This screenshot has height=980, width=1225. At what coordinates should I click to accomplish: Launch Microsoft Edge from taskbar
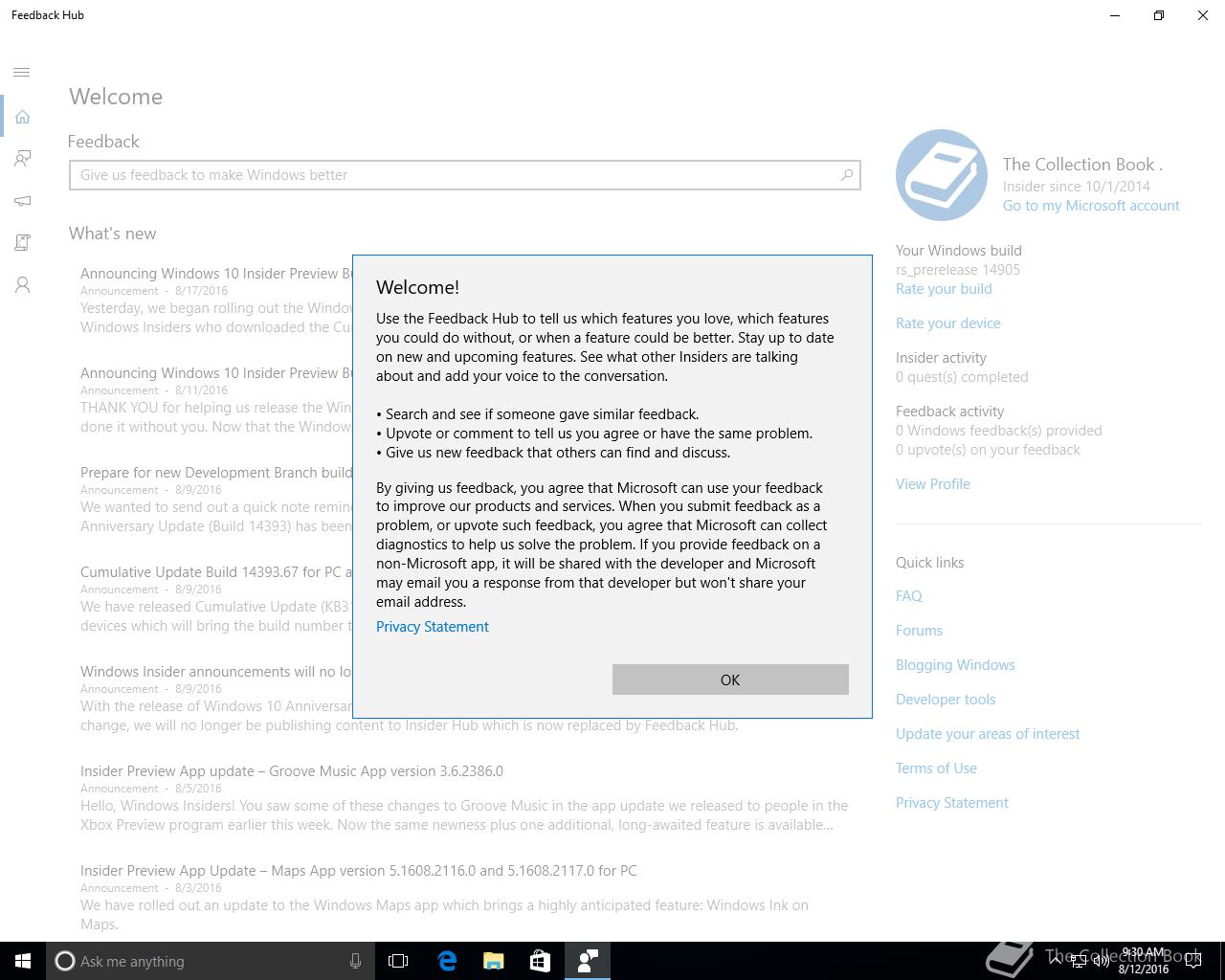[447, 961]
